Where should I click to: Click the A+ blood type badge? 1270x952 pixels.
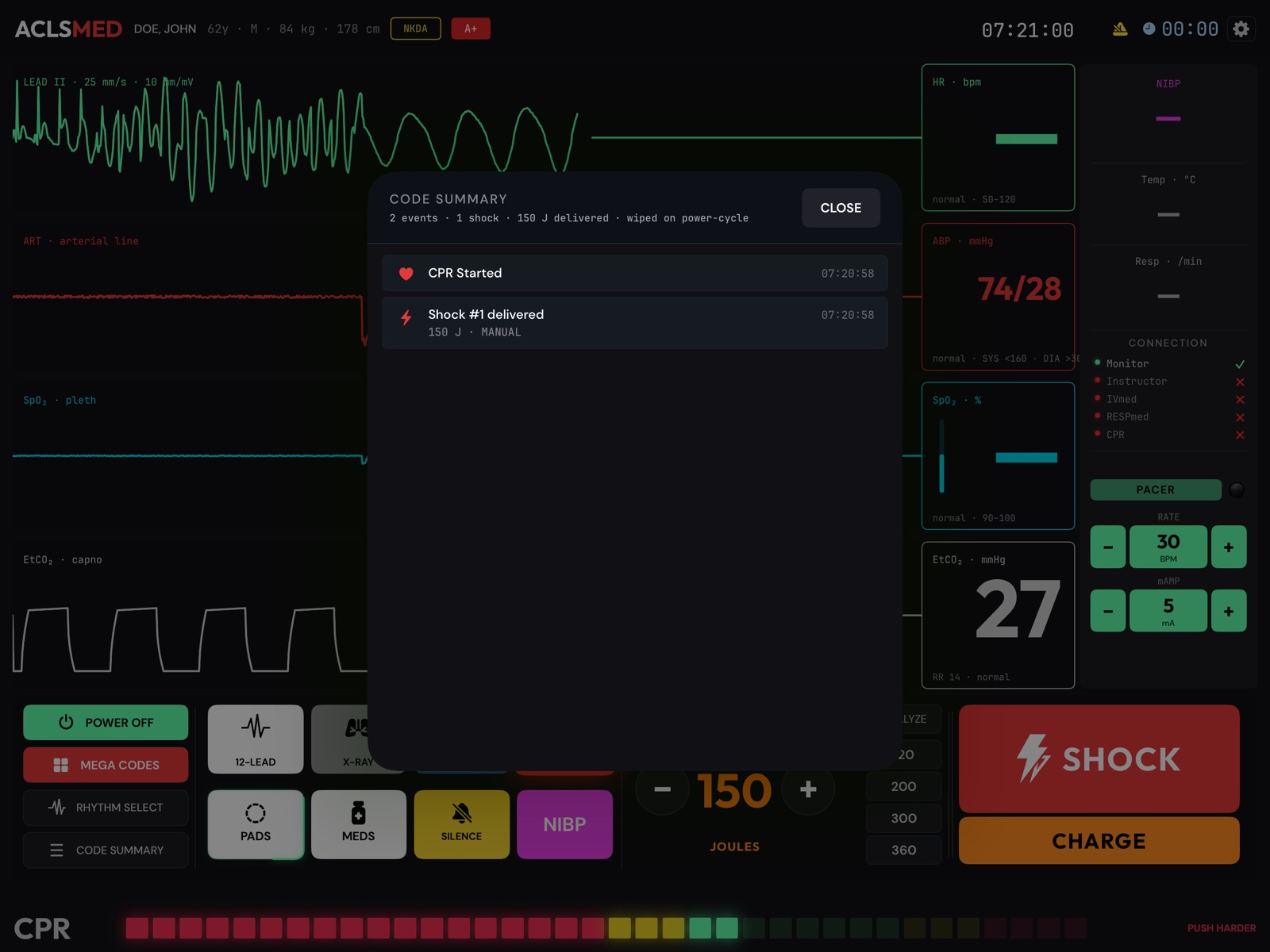tap(471, 29)
